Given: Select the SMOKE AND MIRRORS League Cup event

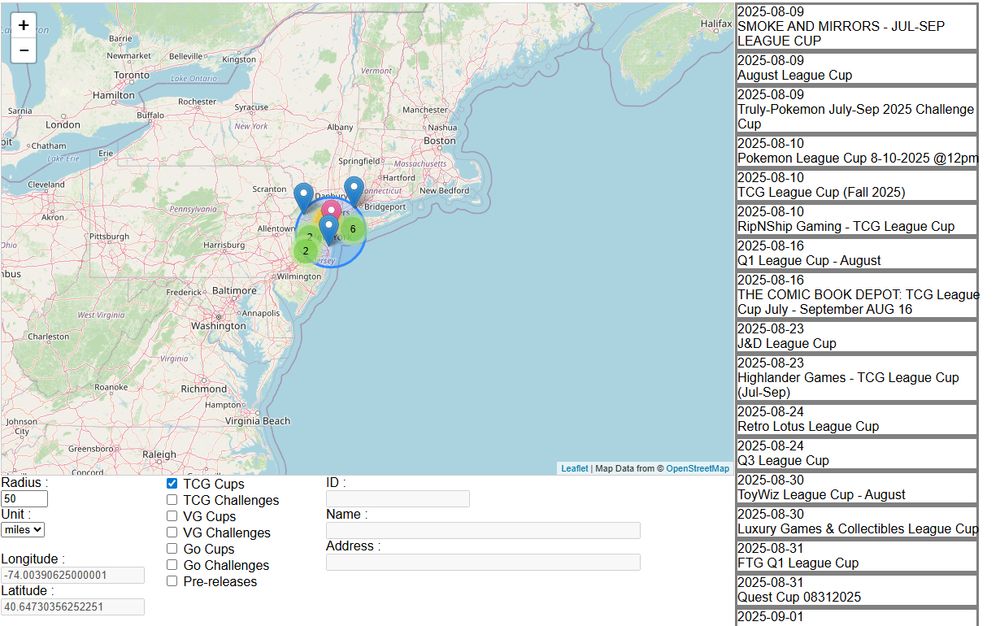Looking at the screenshot, I should click(857, 27).
